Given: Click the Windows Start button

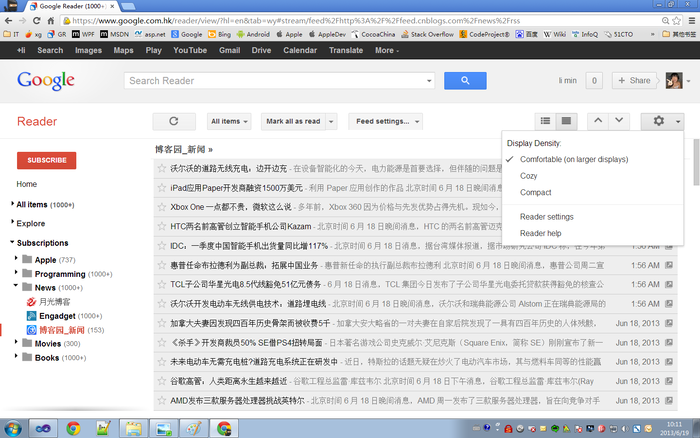Looking at the screenshot, I should pyautogui.click(x=12, y=429).
